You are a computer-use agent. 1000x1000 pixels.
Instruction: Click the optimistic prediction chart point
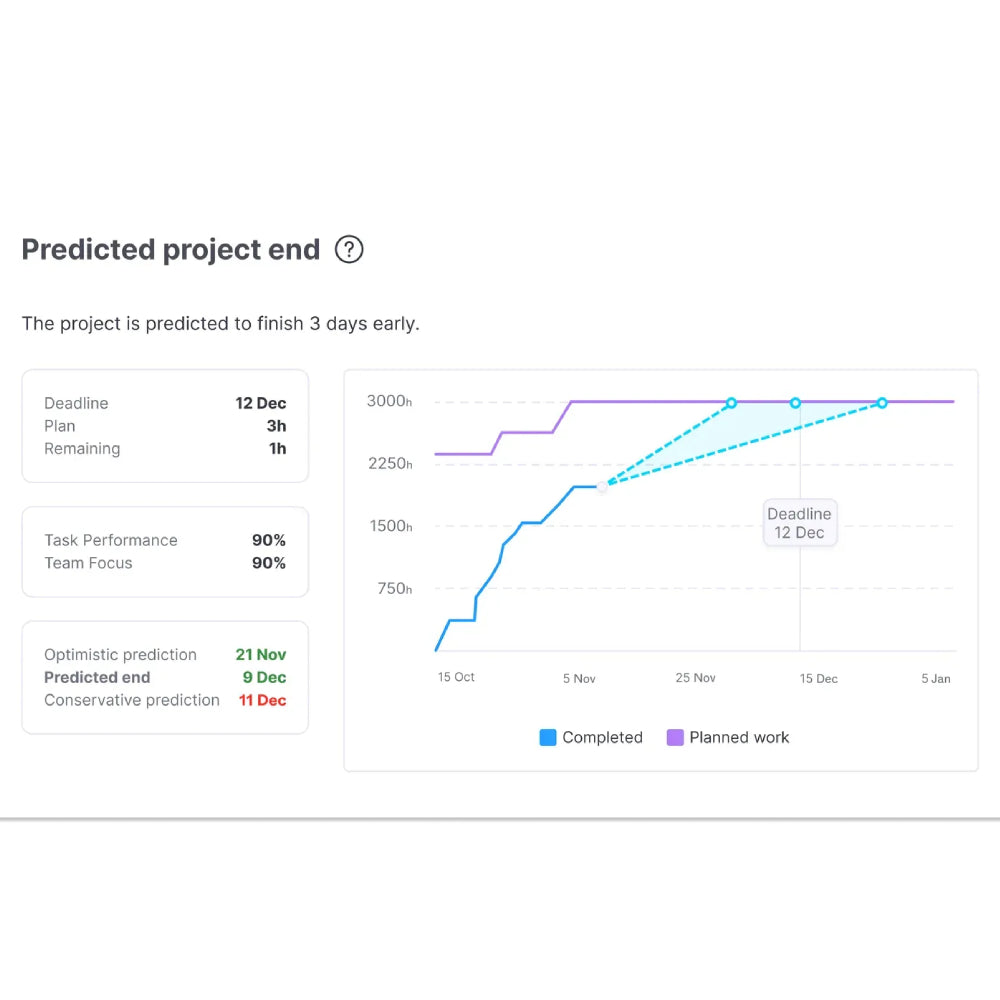pyautogui.click(x=731, y=403)
